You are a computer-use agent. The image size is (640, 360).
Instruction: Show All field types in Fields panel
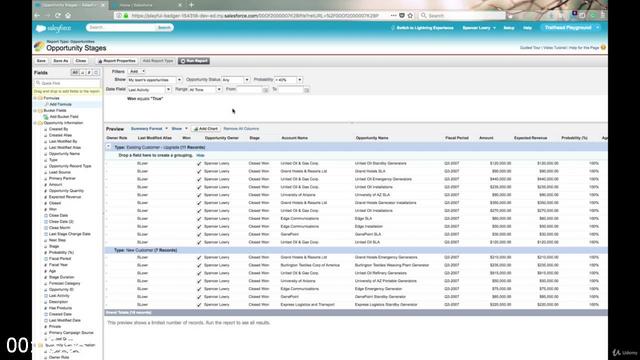click(75, 73)
